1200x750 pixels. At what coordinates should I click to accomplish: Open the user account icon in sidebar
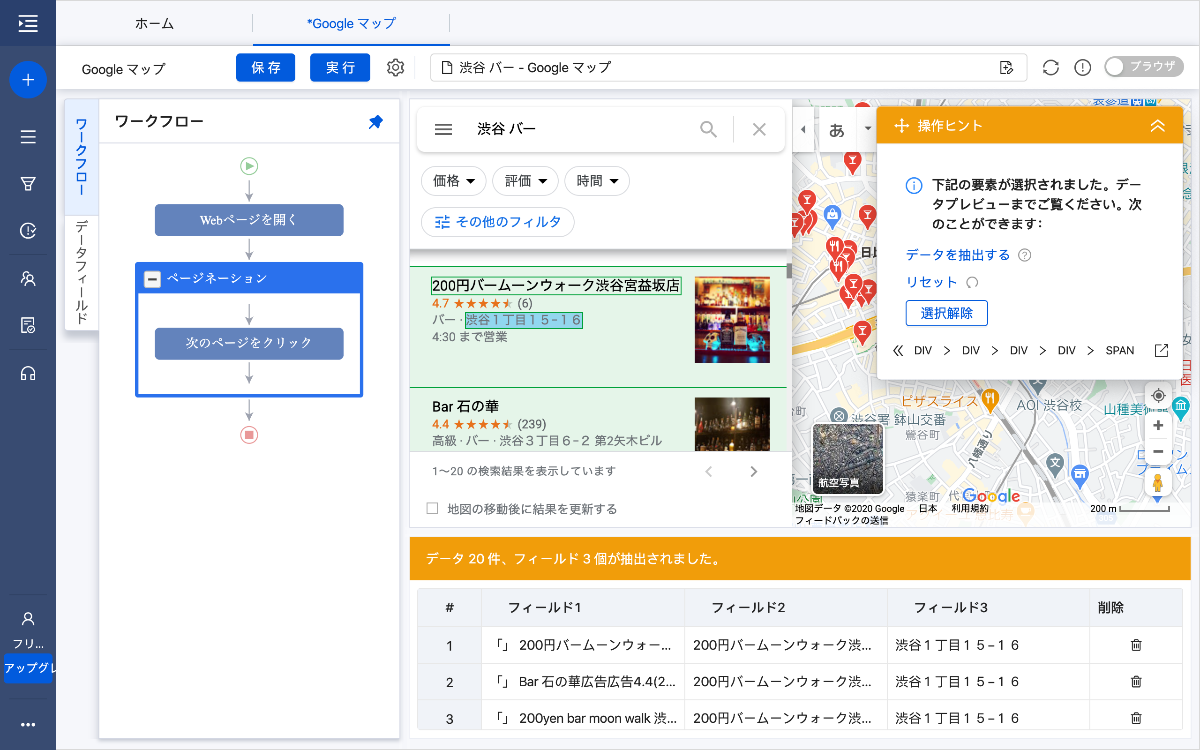pos(28,619)
